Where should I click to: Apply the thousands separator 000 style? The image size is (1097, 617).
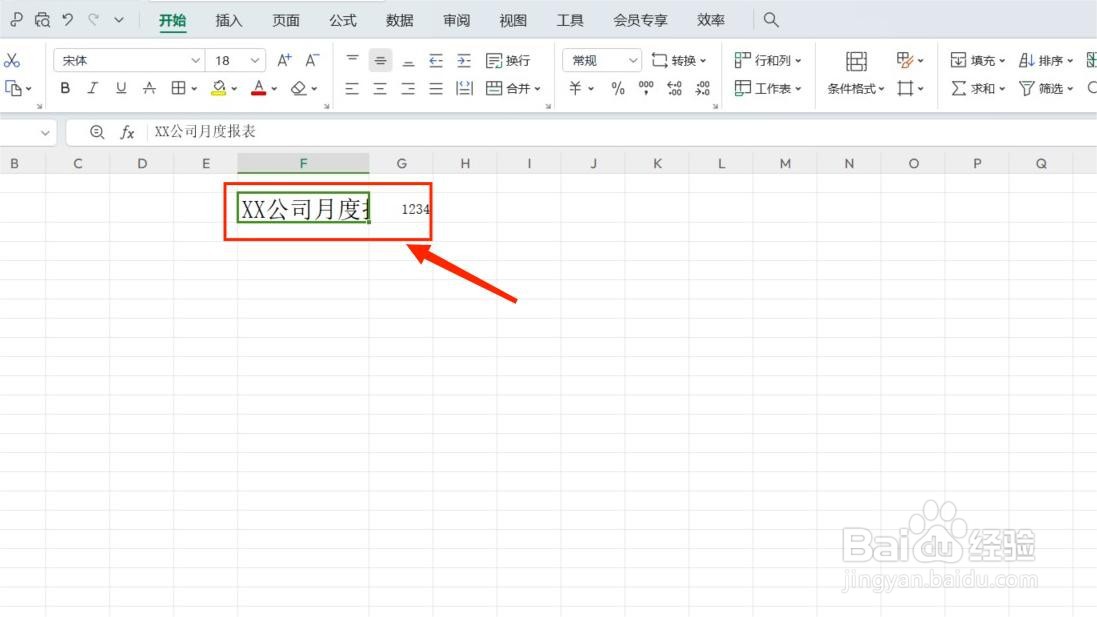click(646, 88)
